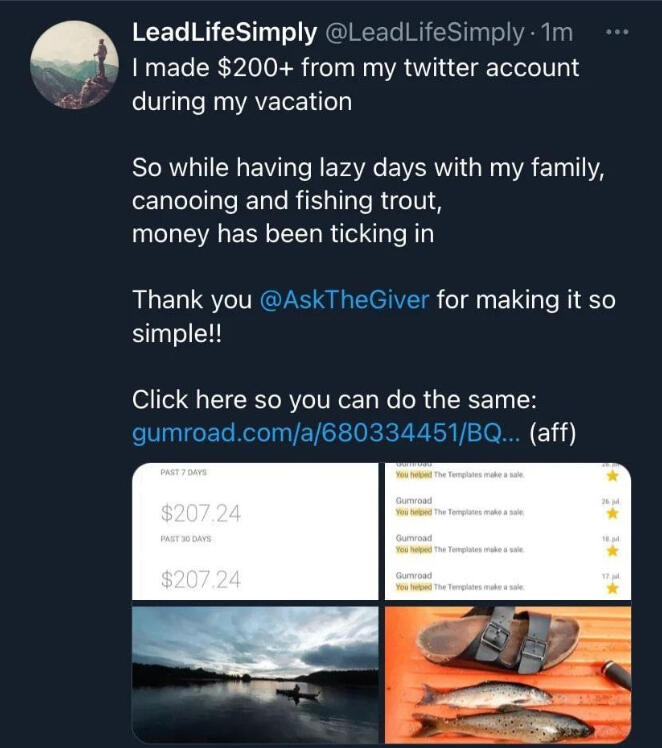Open the @AskTheGiver mention
662x748 pixels.
tap(344, 300)
